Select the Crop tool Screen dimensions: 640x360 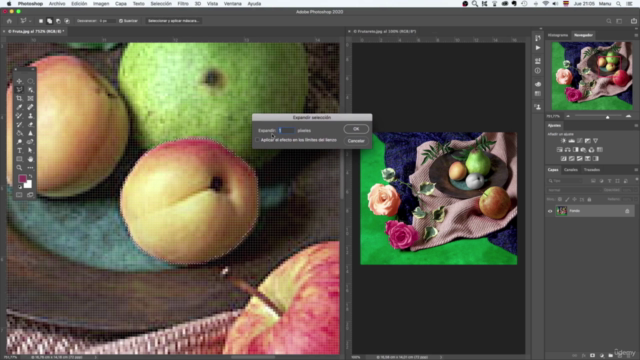click(19, 98)
